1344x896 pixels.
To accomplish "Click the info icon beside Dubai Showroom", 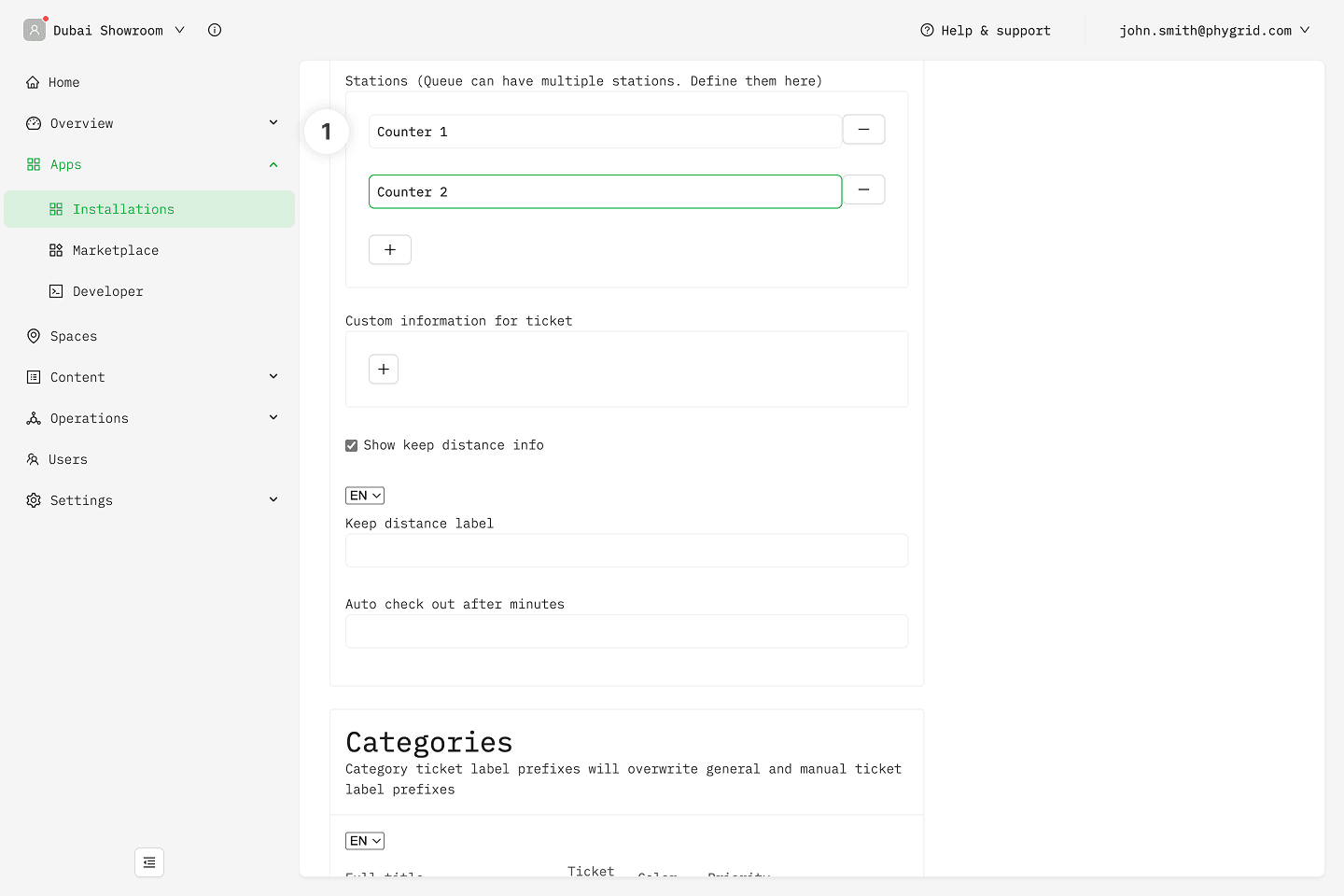I will point(215,30).
